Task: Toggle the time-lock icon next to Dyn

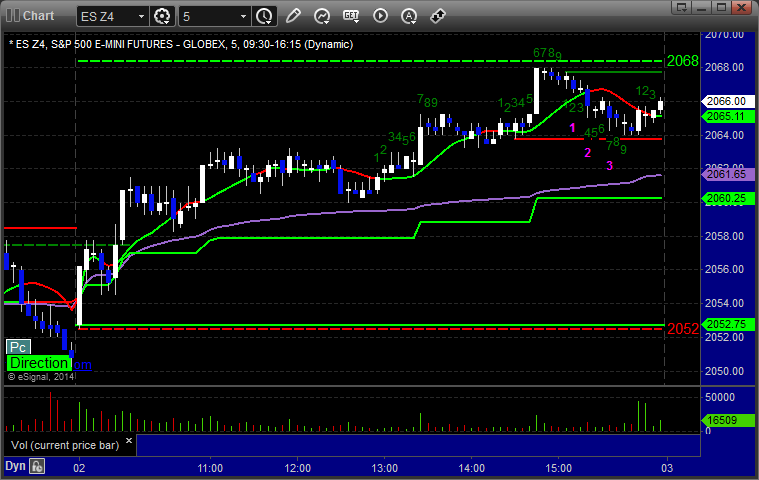Action: click(37, 466)
